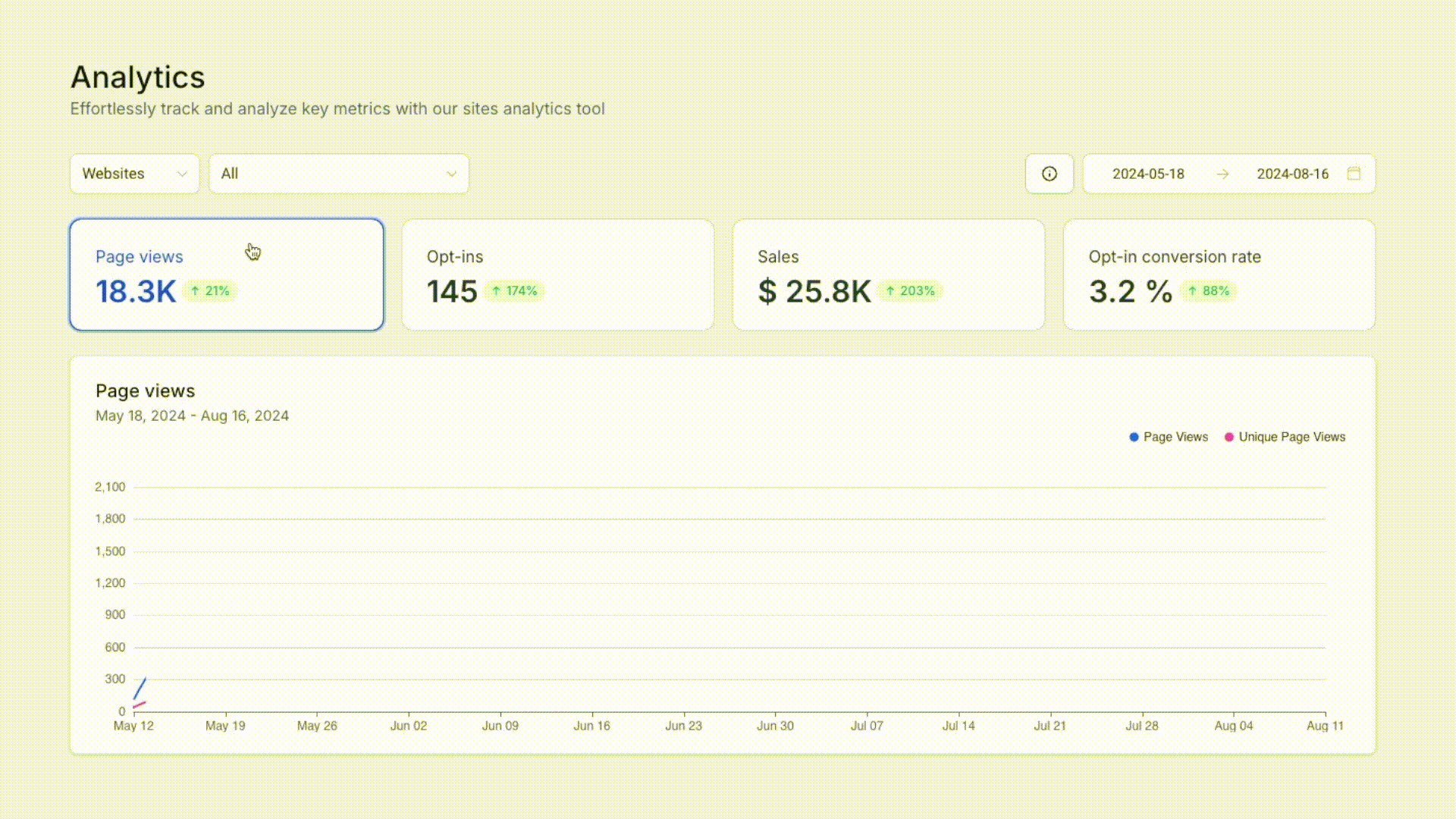Viewport: 1456px width, 819px height.
Task: Click the 203% increase badge on Sales
Action: coord(910,291)
